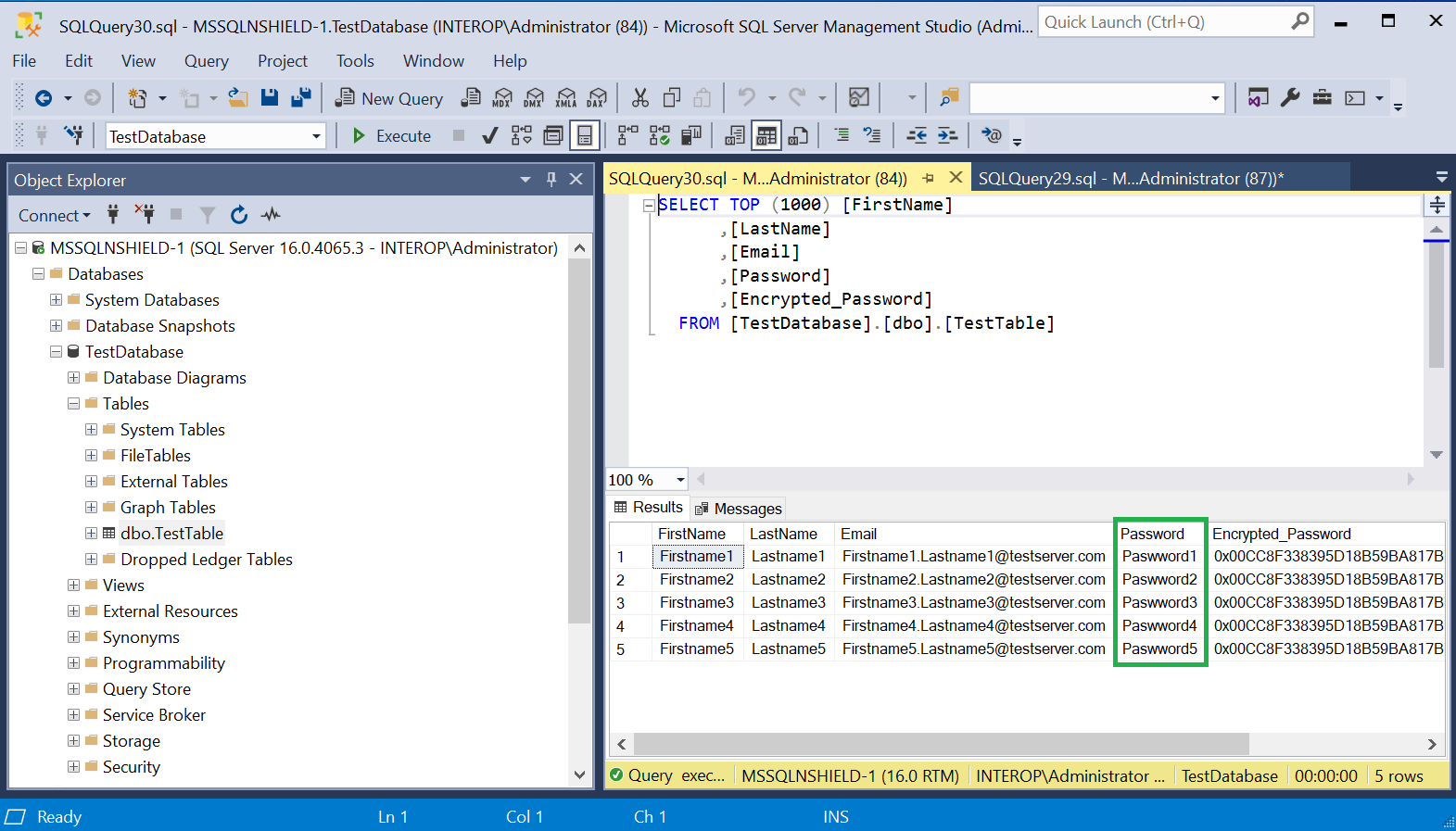Cut the selection with the scissors icon
The width and height of the screenshot is (1456, 831).
tap(640, 97)
